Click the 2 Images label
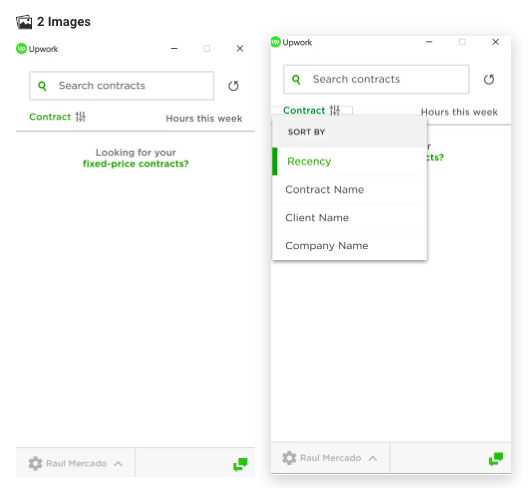Viewport: 528px width, 488px height. coord(64,22)
